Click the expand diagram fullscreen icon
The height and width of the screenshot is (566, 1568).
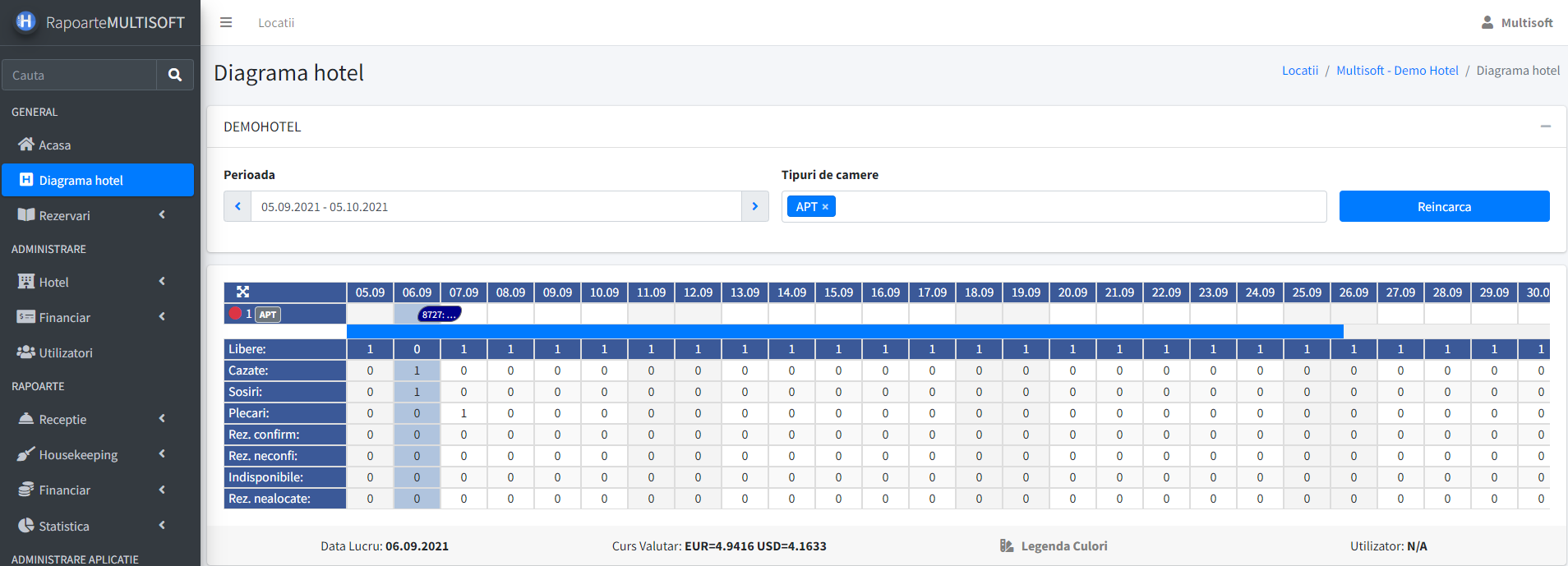(242, 292)
